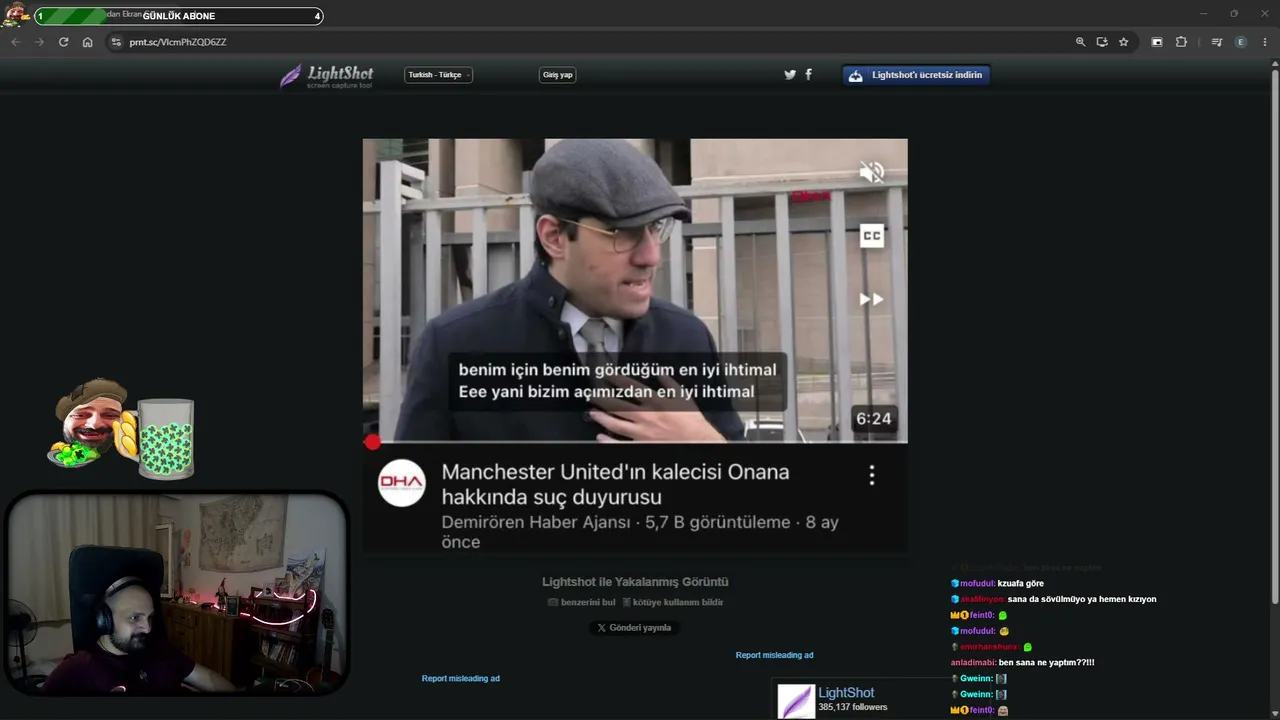
Task: Open LightShot's Facebook icon
Action: pyautogui.click(x=808, y=75)
